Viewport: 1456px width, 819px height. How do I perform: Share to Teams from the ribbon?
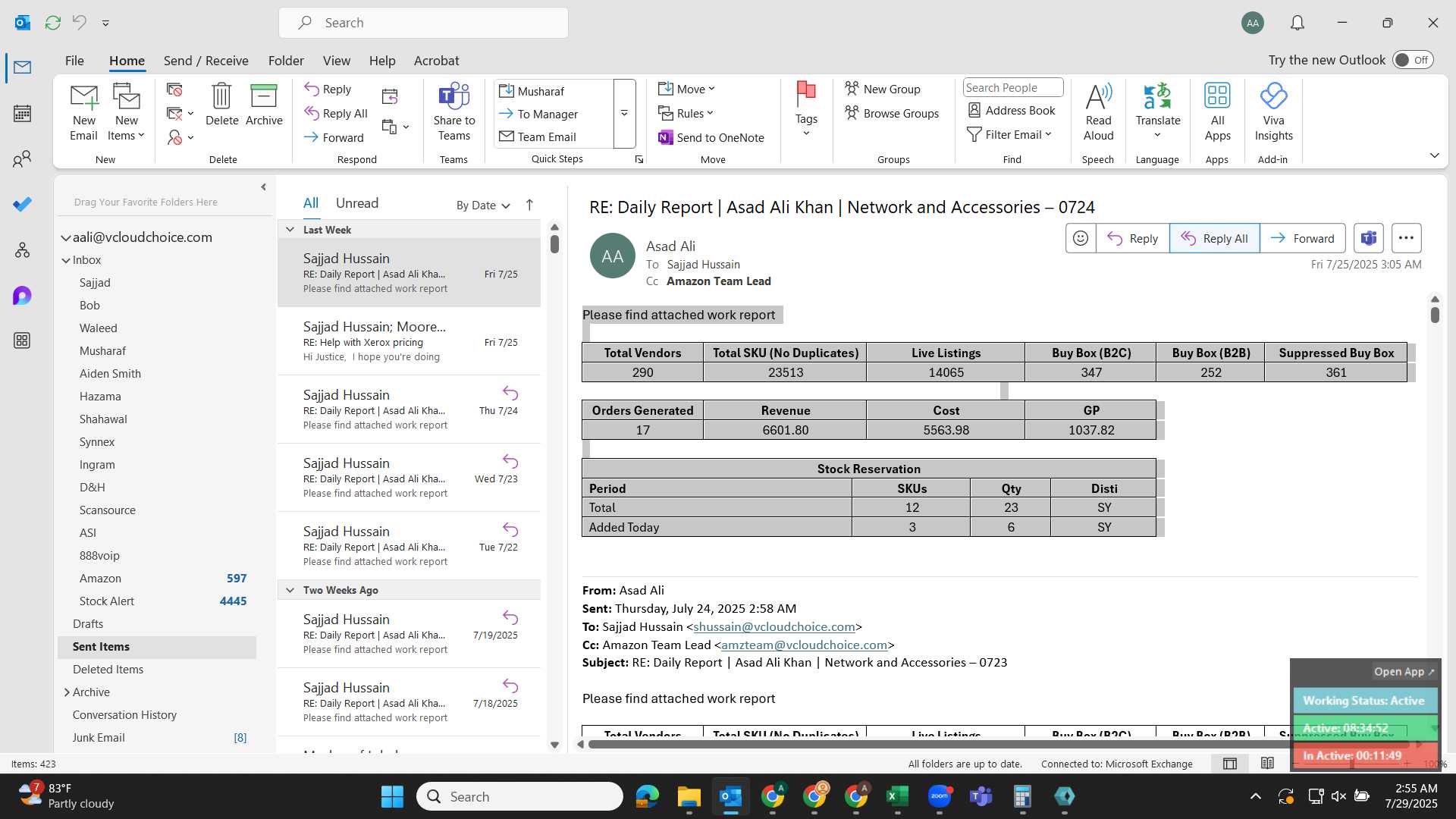454,112
